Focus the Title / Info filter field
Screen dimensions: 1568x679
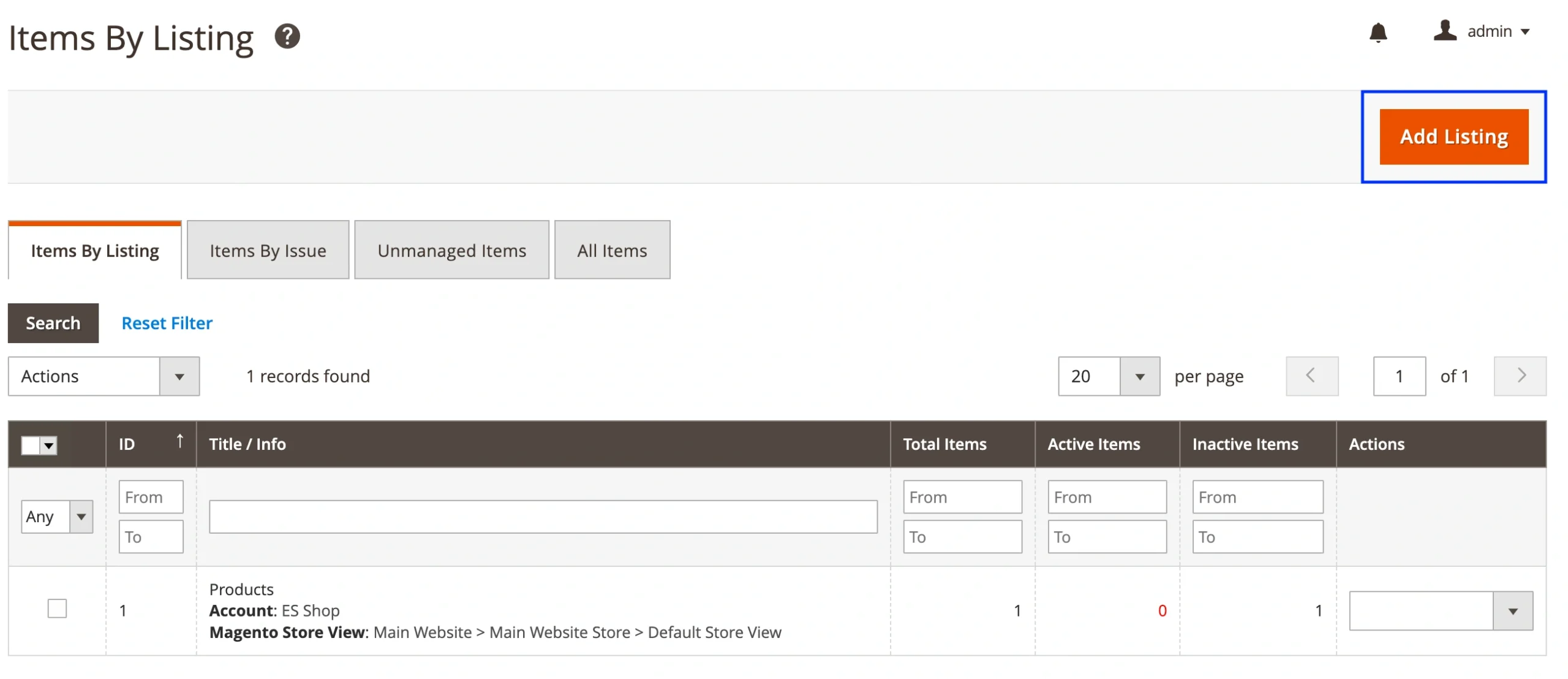pos(543,517)
